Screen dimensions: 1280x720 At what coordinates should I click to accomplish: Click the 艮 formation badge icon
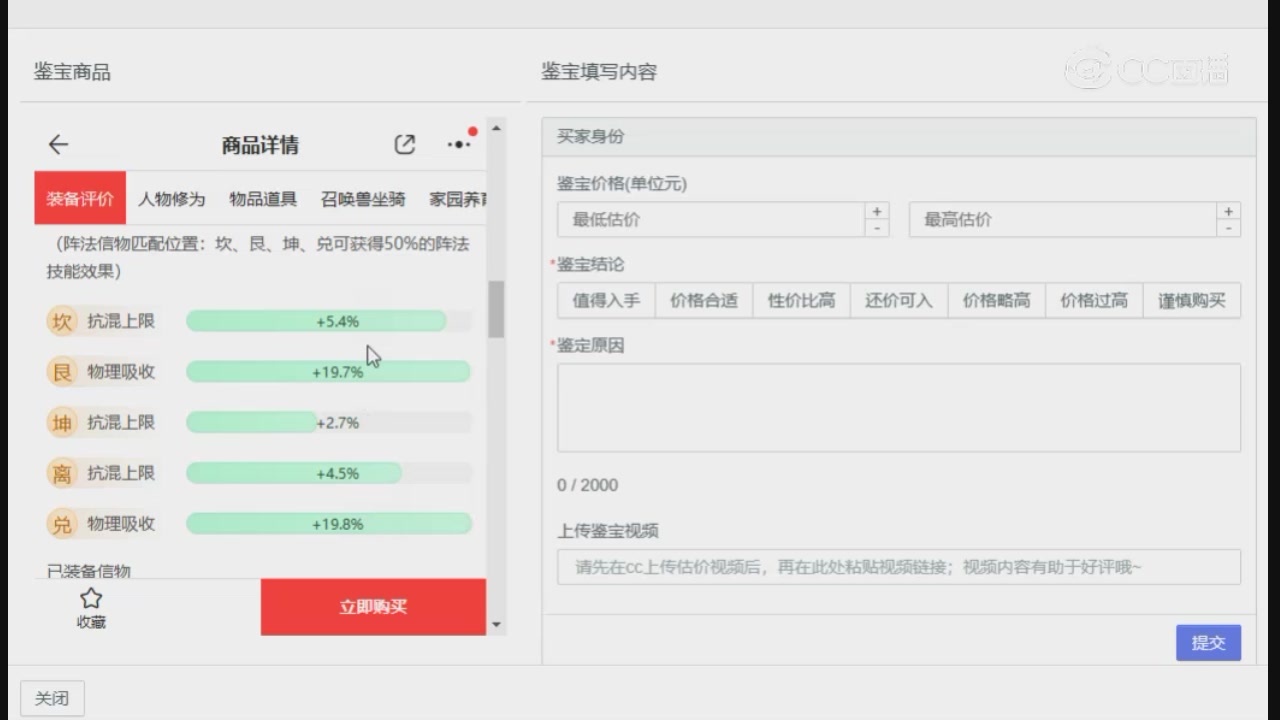coord(62,372)
